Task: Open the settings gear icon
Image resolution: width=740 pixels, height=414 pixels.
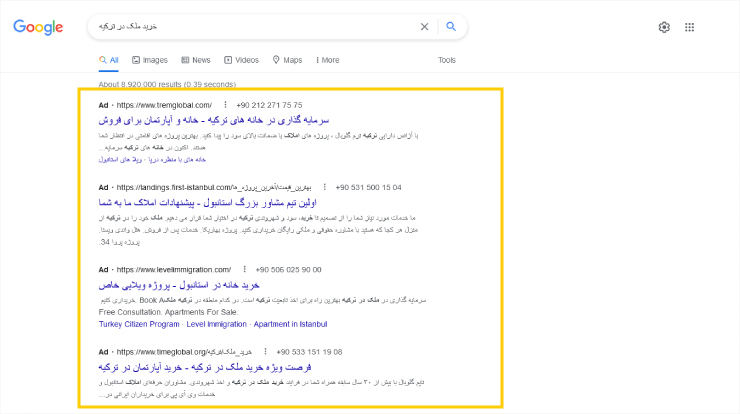Action: 664,27
